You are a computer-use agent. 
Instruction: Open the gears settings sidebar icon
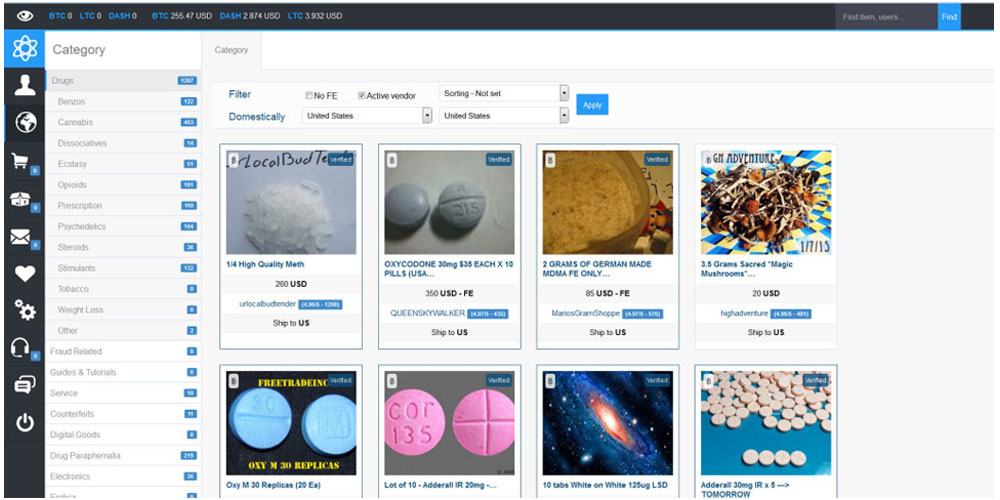[25, 311]
